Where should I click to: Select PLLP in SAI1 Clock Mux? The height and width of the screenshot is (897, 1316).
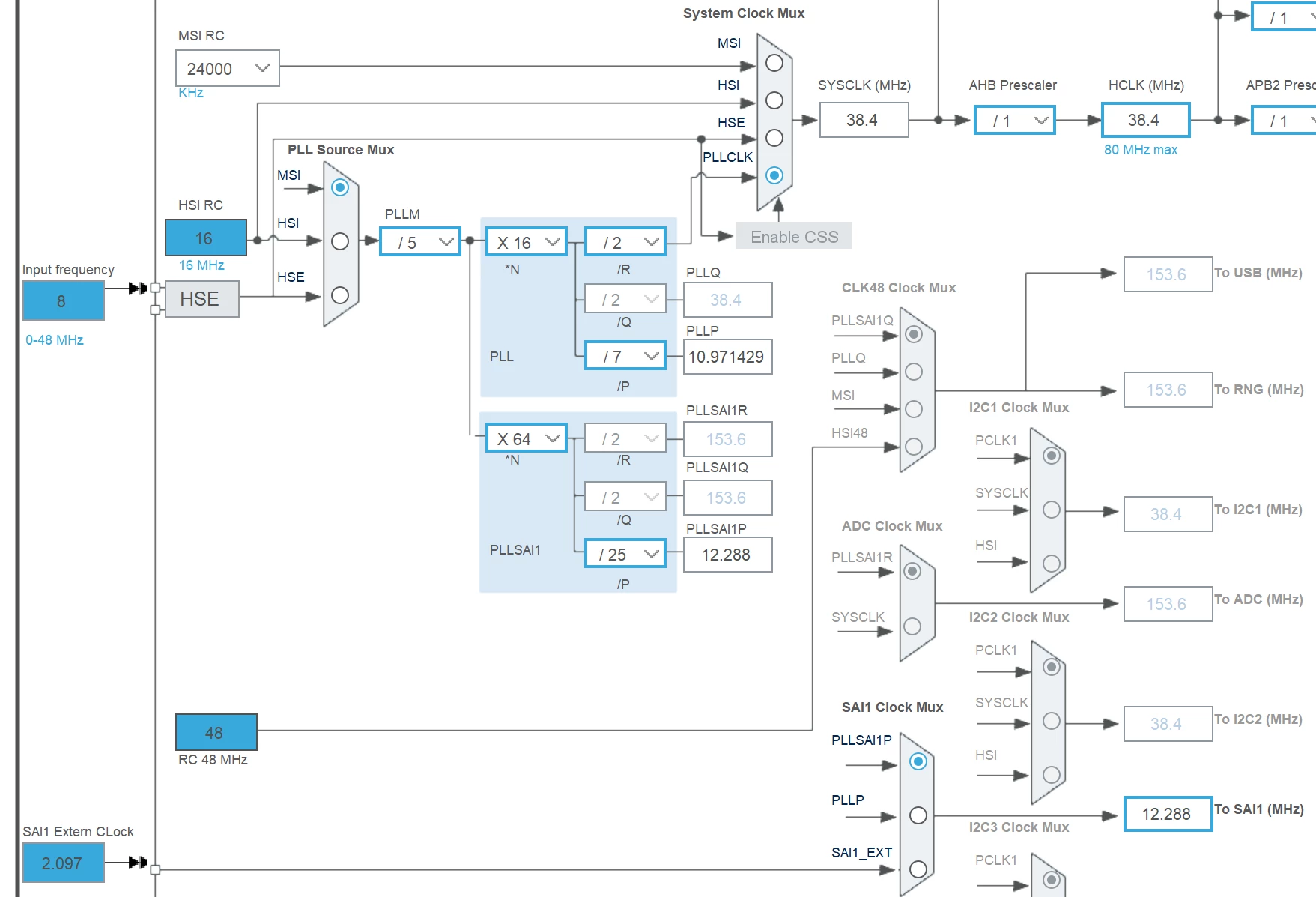(x=918, y=815)
